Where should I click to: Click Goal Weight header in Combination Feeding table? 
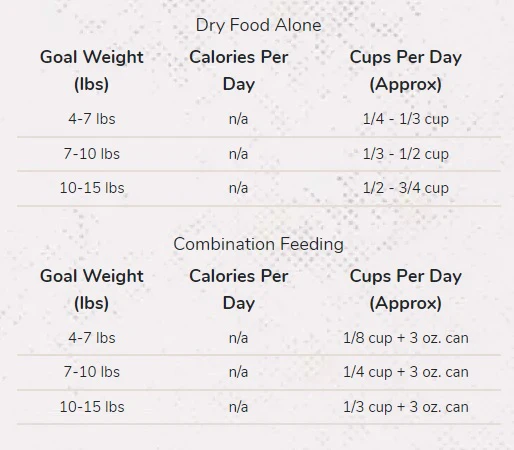[92, 289]
